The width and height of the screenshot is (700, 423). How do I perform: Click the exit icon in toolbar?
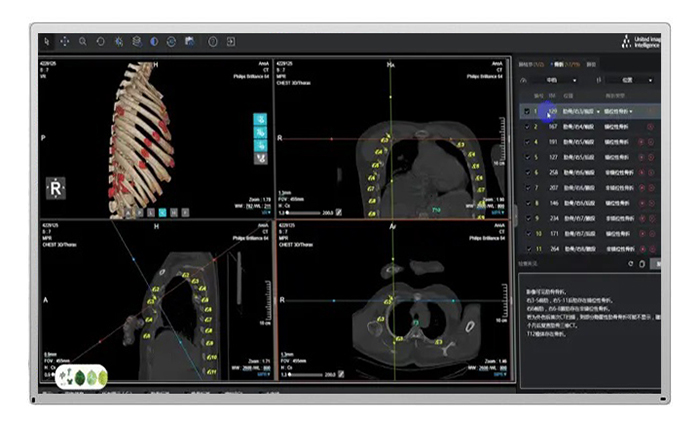click(x=230, y=42)
